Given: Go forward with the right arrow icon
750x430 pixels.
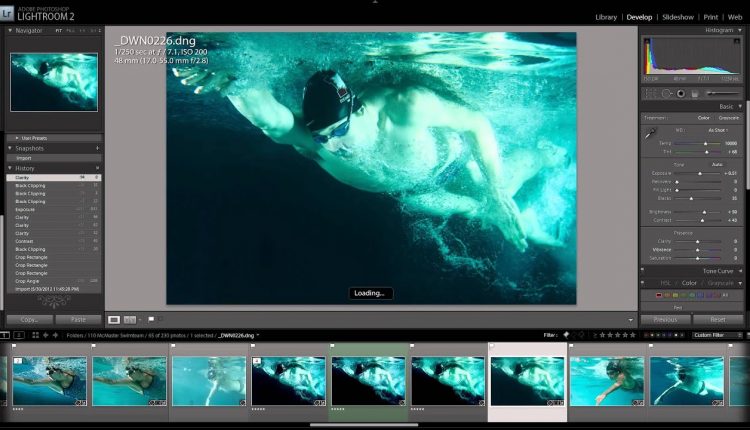Looking at the screenshot, I should pyautogui.click(x=55, y=335).
